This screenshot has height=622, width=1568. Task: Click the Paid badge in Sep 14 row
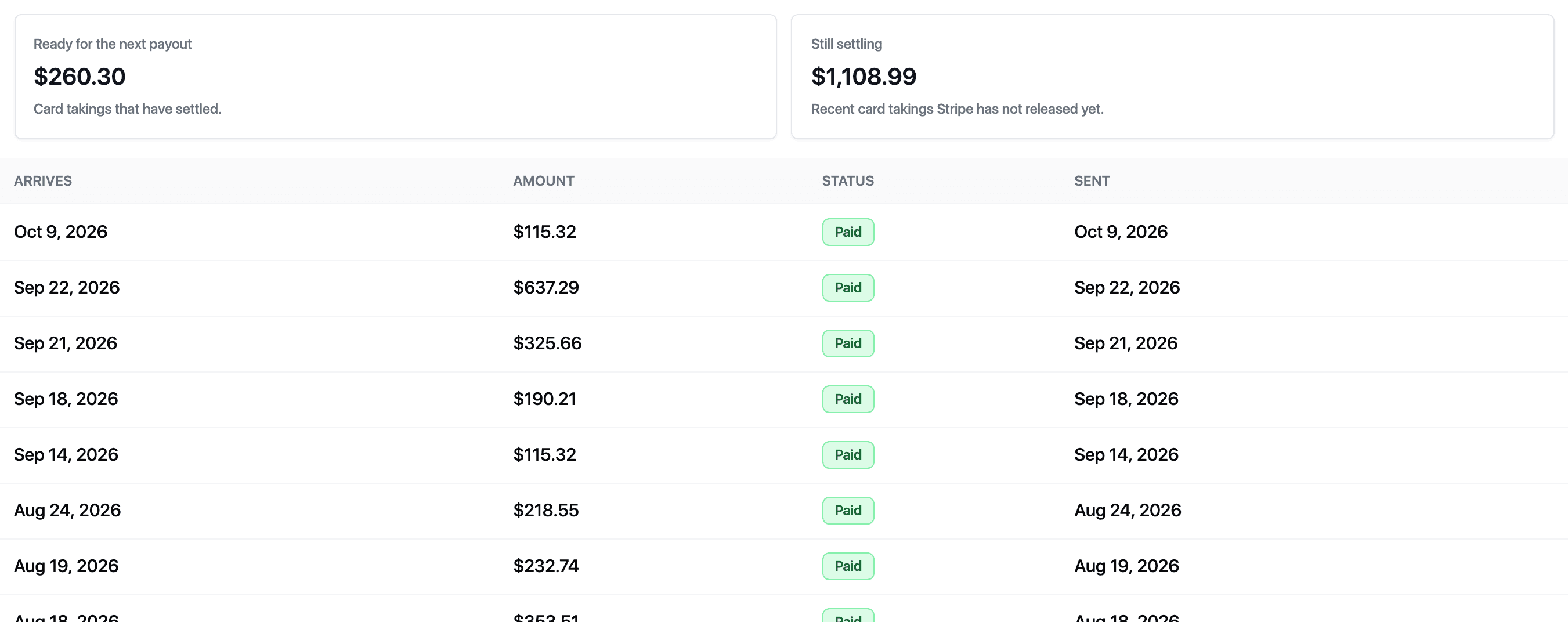(x=847, y=455)
